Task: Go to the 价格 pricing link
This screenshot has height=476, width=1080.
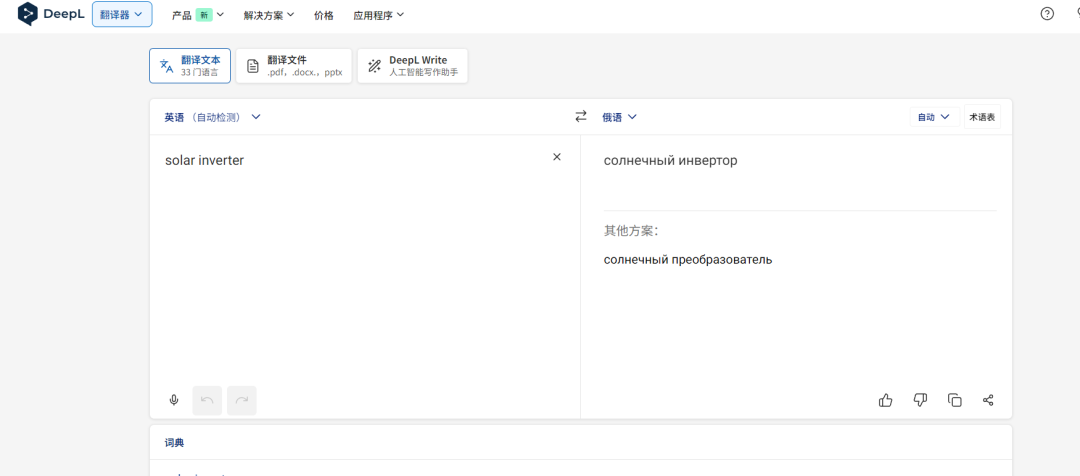Action: pos(324,15)
